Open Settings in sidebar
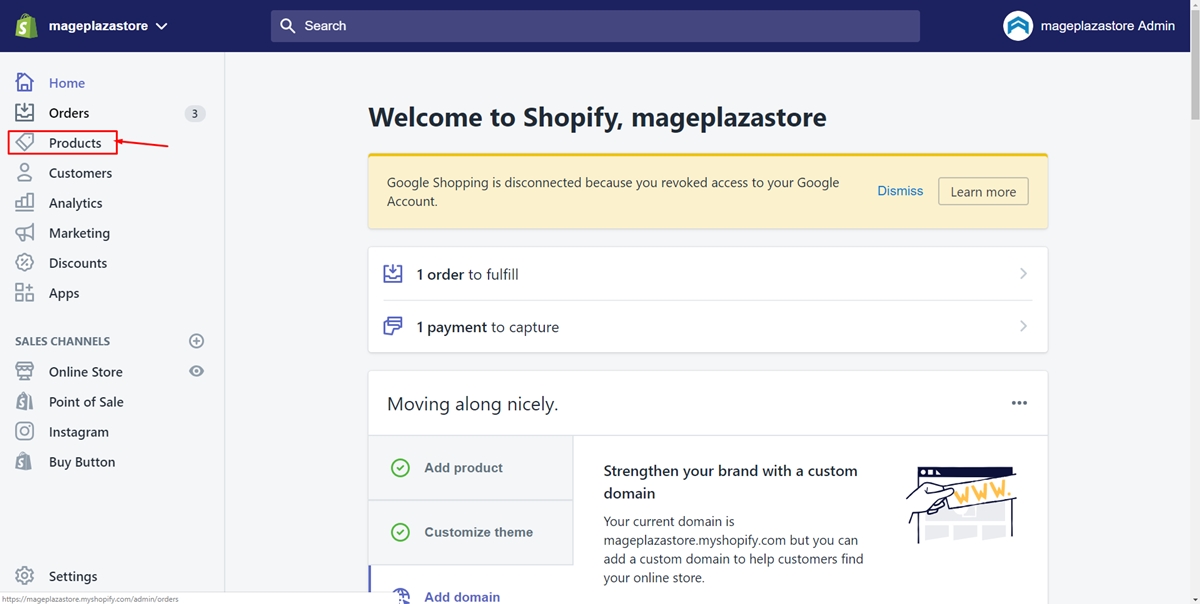Viewport: 1200px width, 604px height. (73, 576)
